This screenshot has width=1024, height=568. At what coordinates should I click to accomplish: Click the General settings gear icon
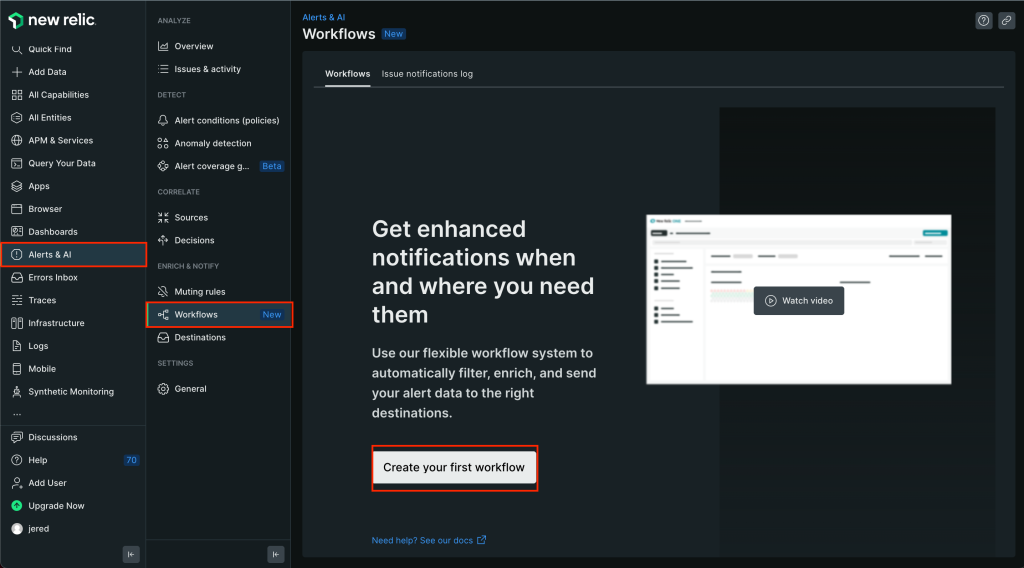(x=163, y=389)
